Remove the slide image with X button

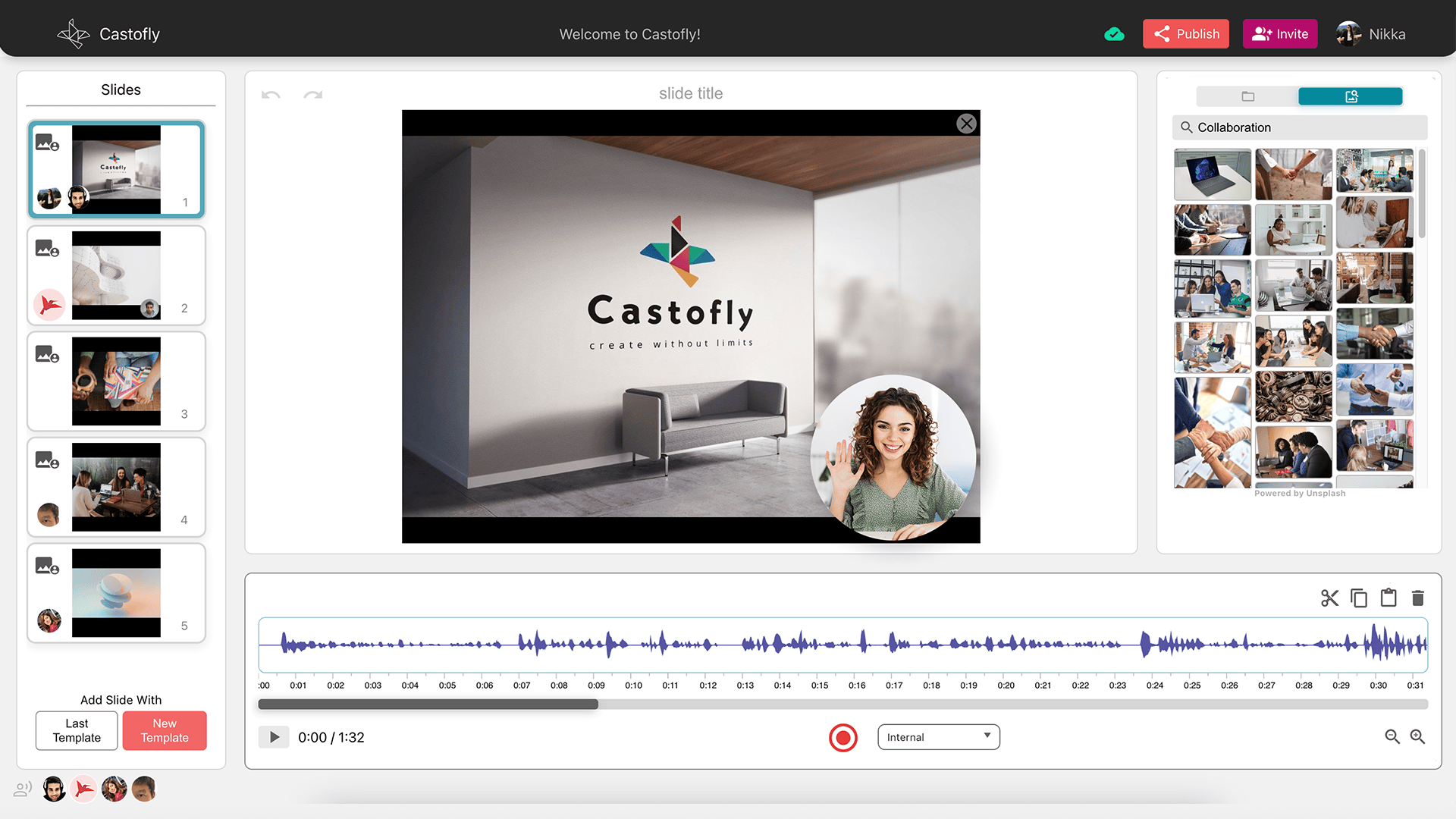pyautogui.click(x=966, y=124)
